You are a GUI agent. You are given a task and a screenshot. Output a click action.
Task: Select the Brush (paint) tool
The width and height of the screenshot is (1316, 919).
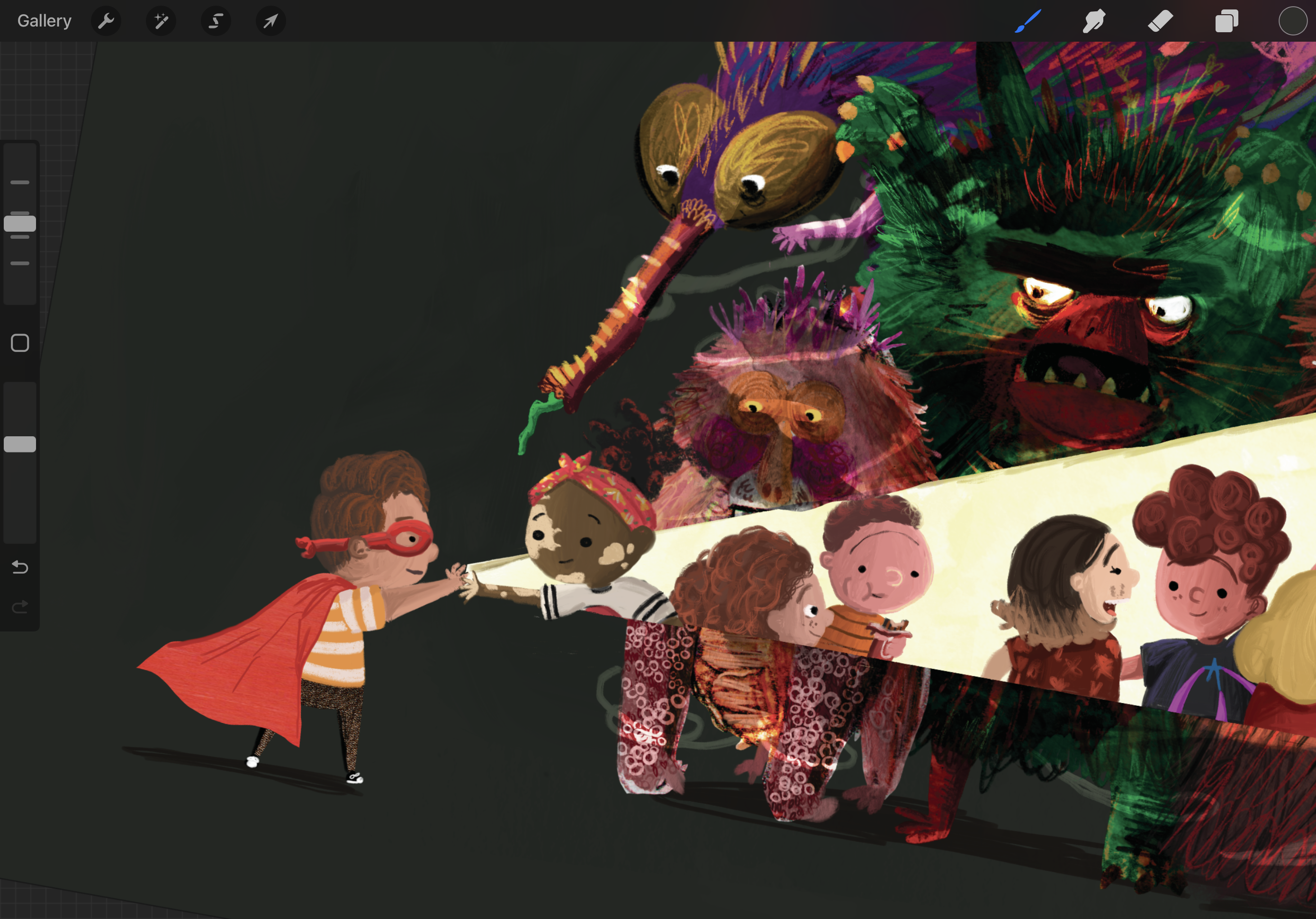(x=1028, y=21)
